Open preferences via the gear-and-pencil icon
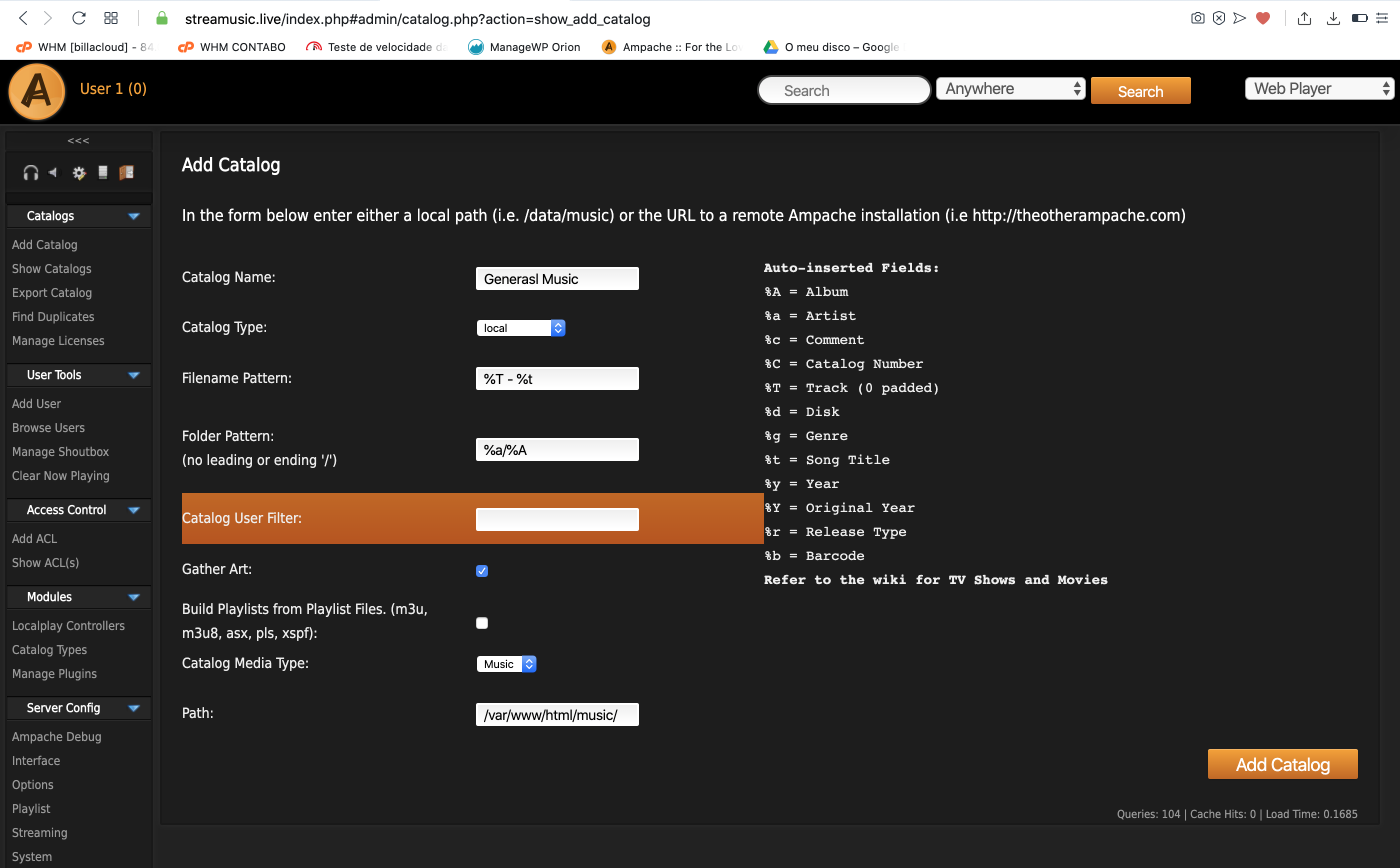Viewport: 1400px width, 868px height. [78, 172]
